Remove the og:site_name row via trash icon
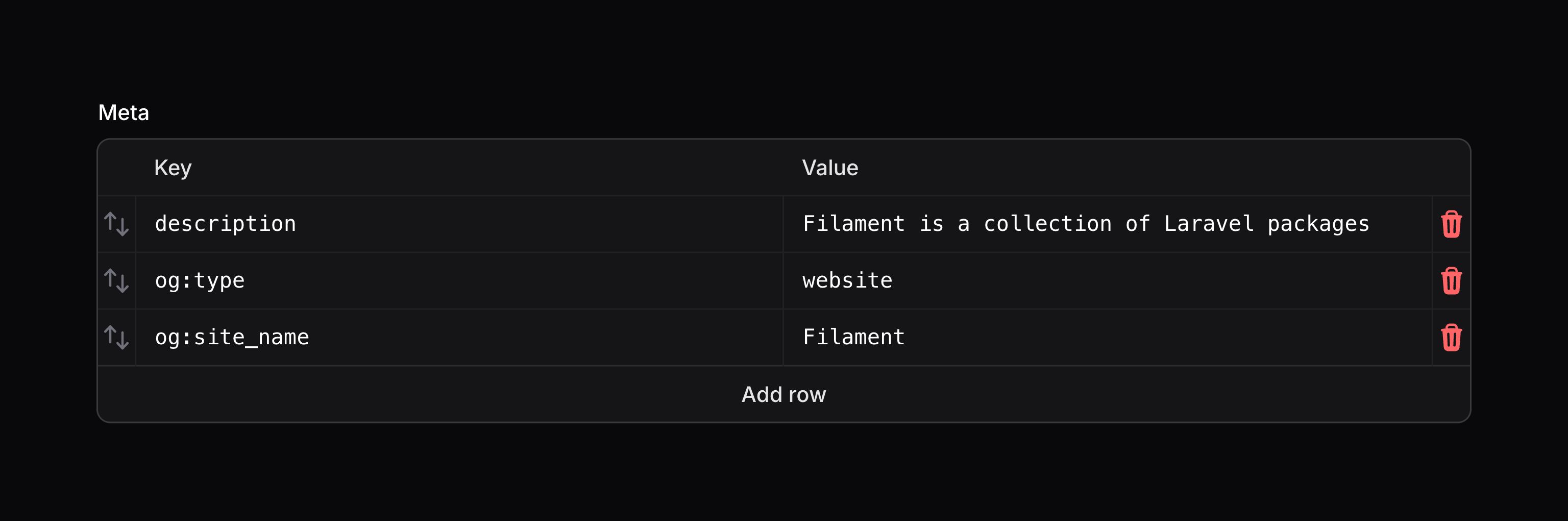The image size is (1568, 521). tap(1452, 337)
